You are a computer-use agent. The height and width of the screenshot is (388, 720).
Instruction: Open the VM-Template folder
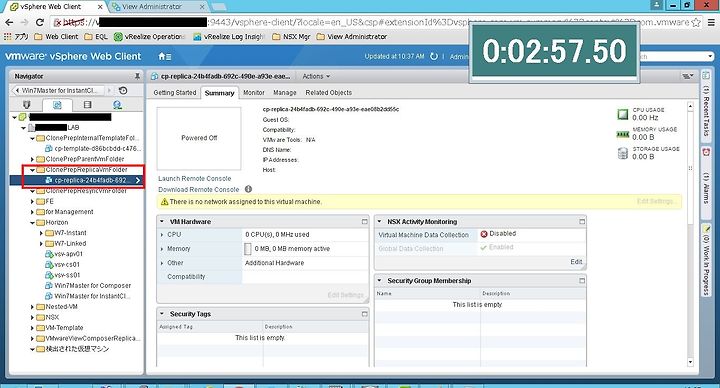pyautogui.click(x=60, y=328)
